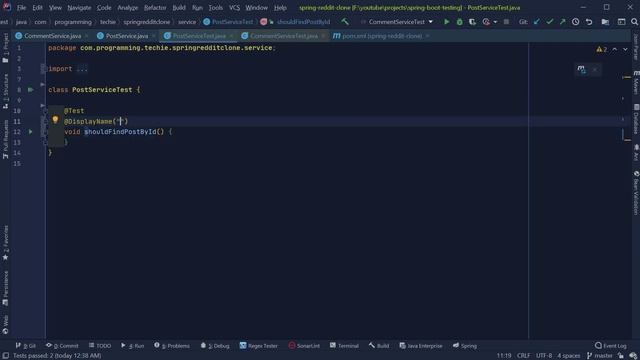Screen dimensions: 640x360
Task: Git commit checkmark icon in toolbar
Action: (550, 22)
